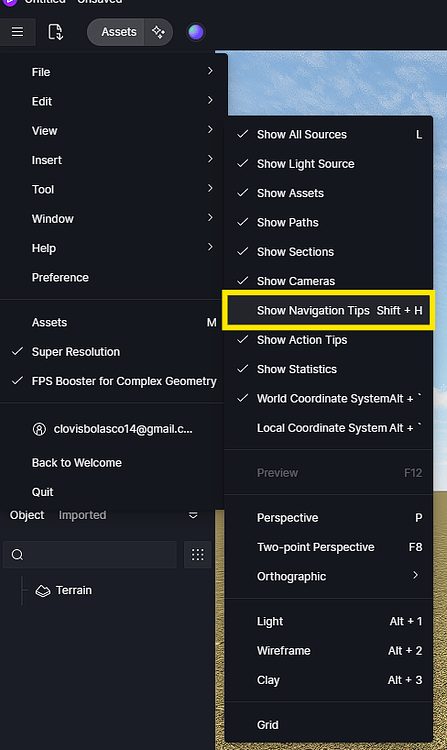Choose Wireframe display mode
The width and height of the screenshot is (447, 750).
pos(328,651)
